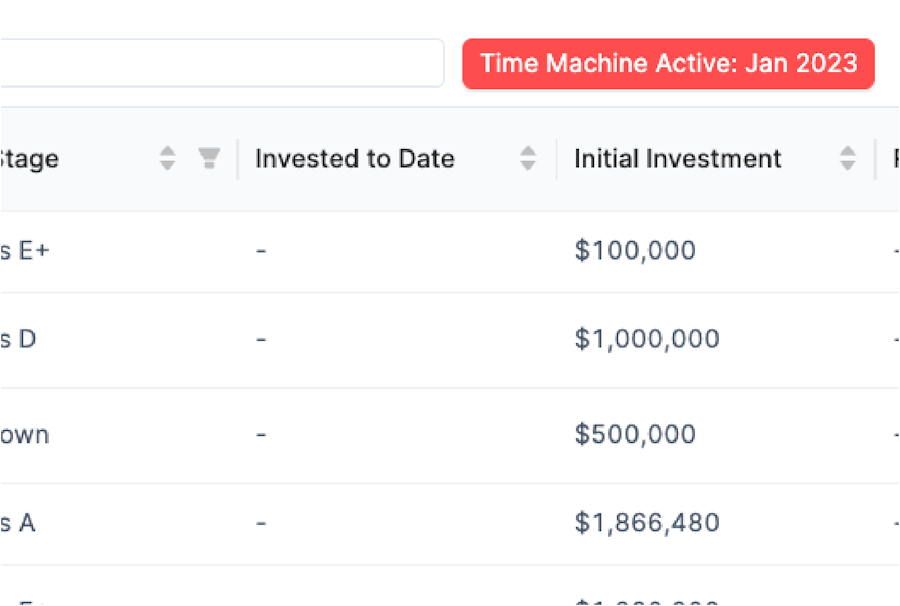This screenshot has height=606, width=900.
Task: Click the stage cell ending in E+
Action: tap(25, 251)
